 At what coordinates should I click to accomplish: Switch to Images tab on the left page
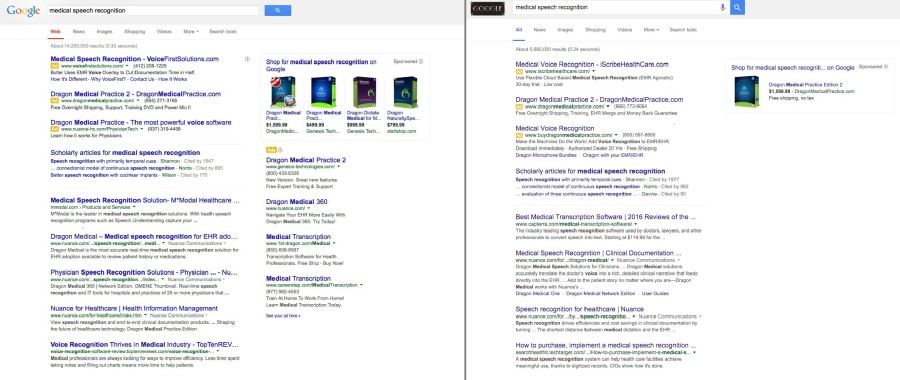tap(104, 32)
